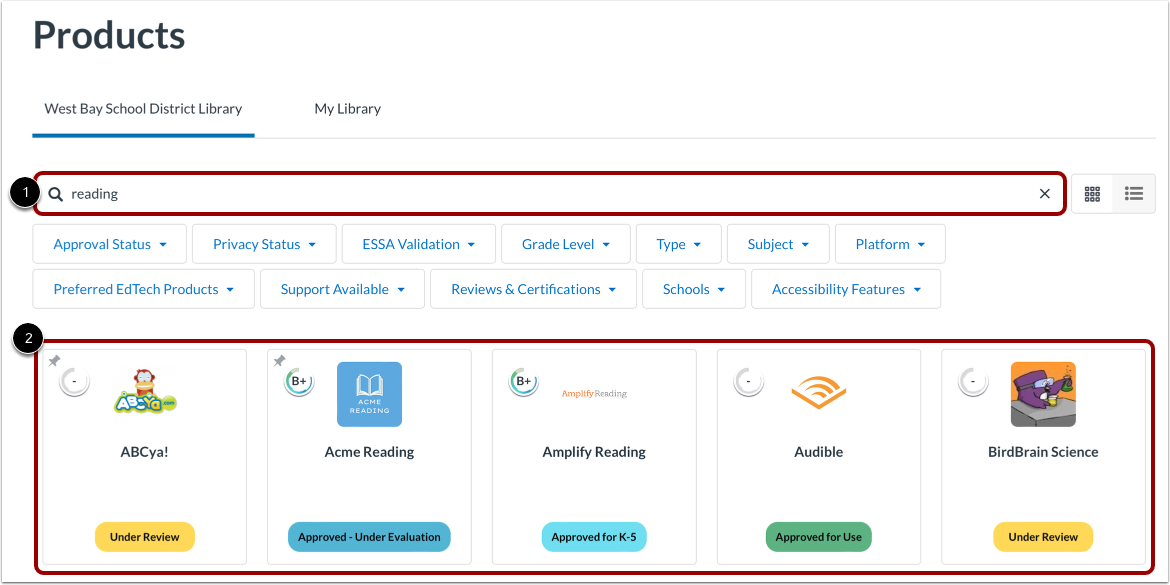Click the Acme Reading book logo
The image size is (1170, 585).
[x=369, y=394]
